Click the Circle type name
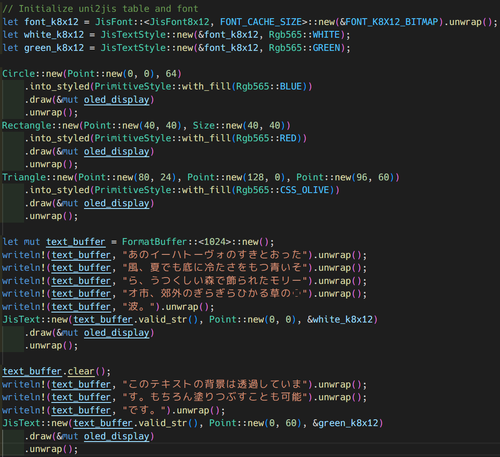 click(18, 74)
